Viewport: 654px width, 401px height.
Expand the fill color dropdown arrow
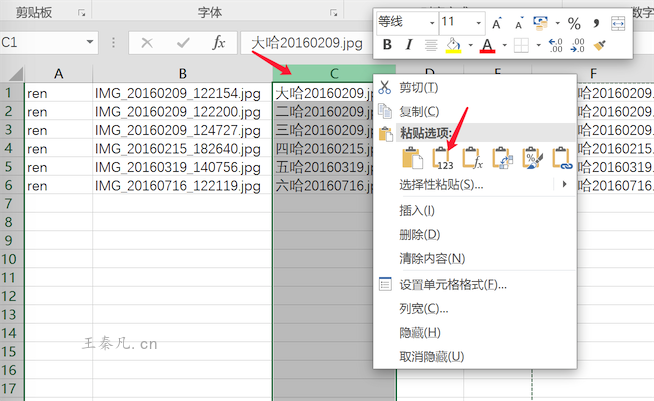tap(470, 45)
